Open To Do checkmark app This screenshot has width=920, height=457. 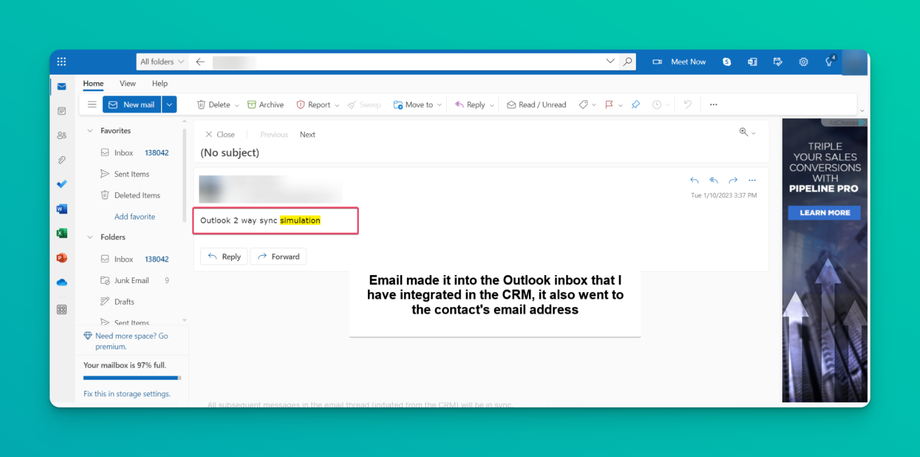[62, 184]
